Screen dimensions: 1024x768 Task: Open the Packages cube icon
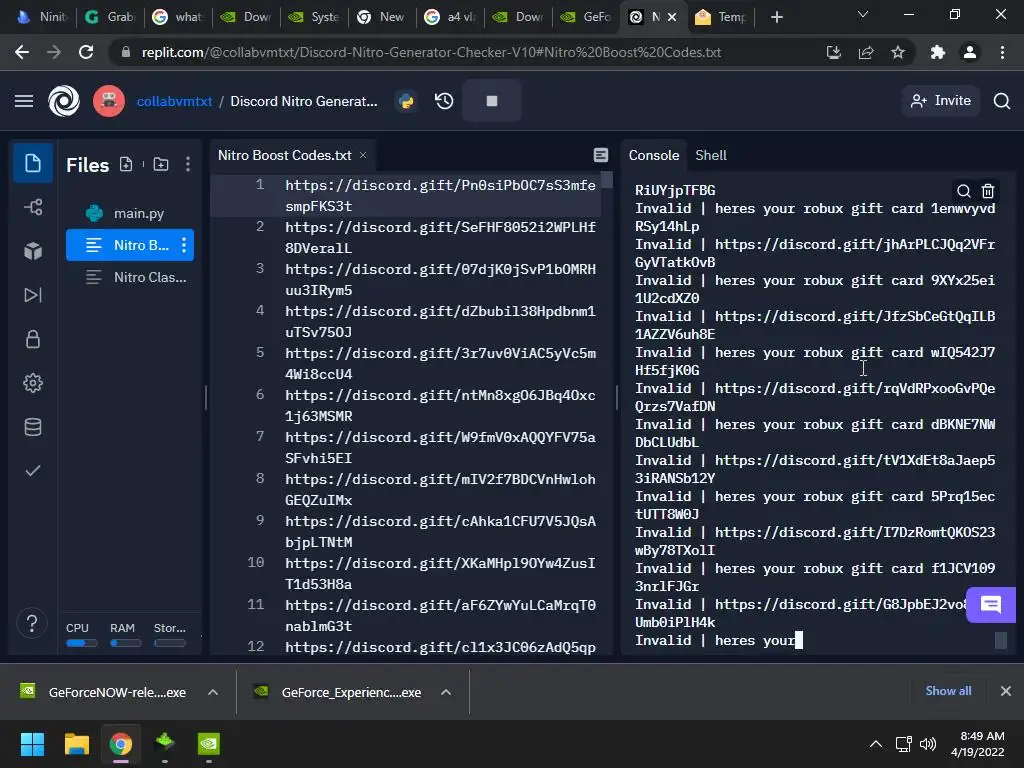click(33, 251)
